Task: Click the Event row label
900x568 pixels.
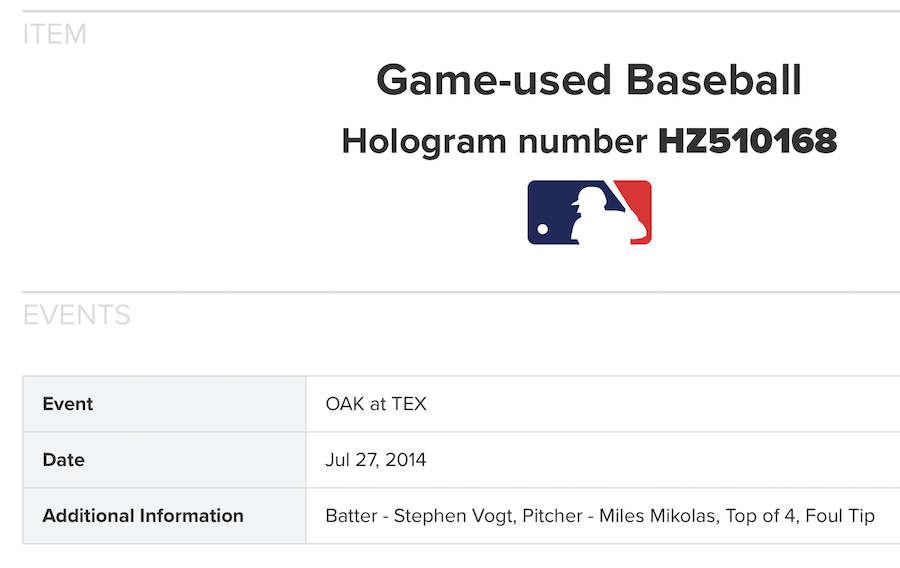Action: pos(68,404)
